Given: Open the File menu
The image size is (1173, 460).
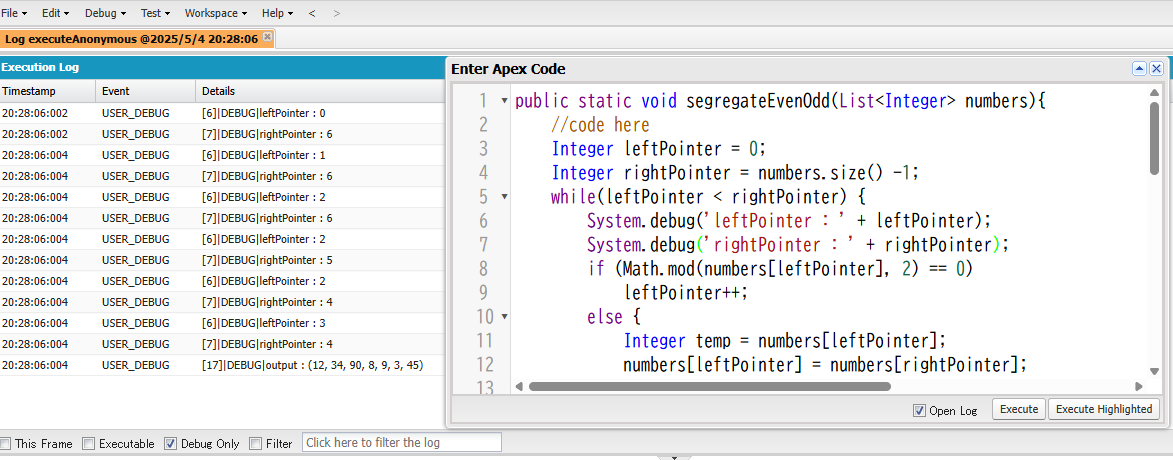Looking at the screenshot, I should coord(14,13).
